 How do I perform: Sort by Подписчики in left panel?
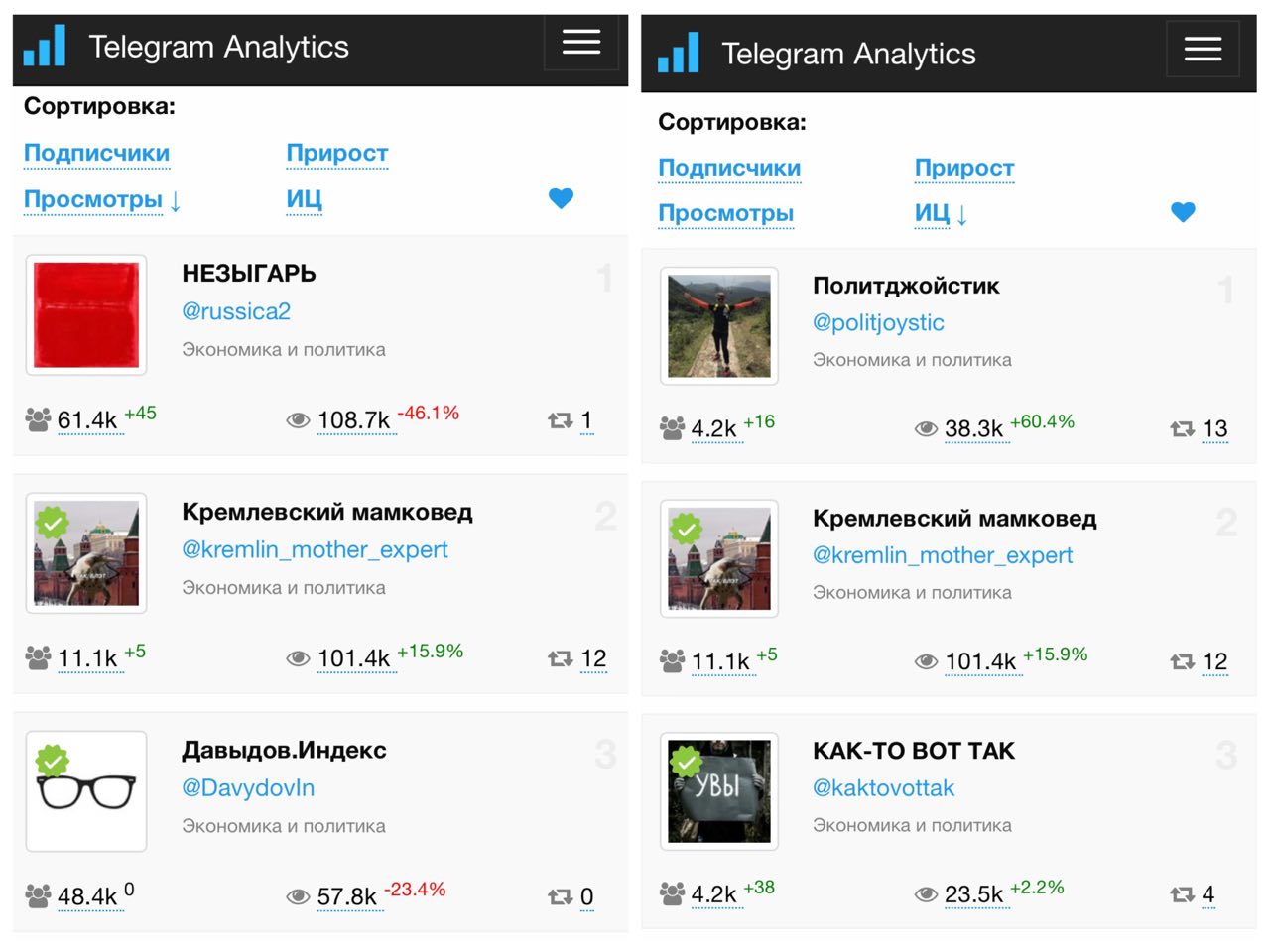click(96, 153)
